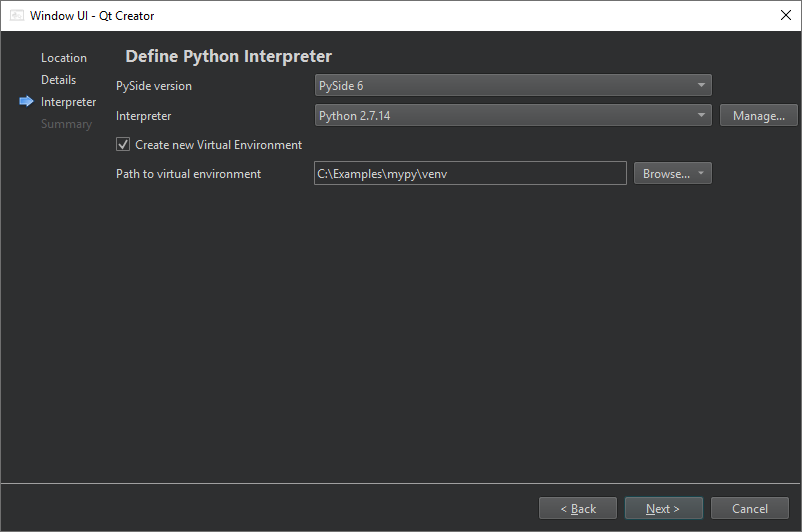This screenshot has height=532, width=802.
Task: Close the Window UI wizard dialog
Action: (784, 16)
